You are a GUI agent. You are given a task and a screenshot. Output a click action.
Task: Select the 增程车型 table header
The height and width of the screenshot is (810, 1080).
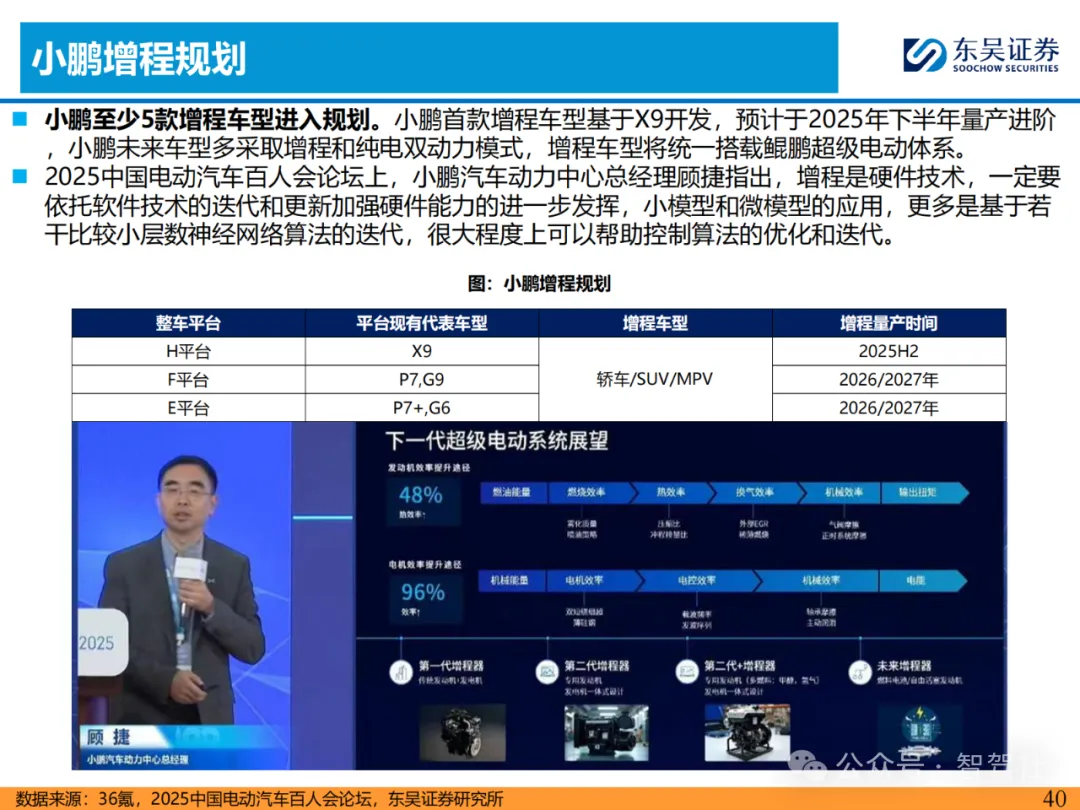[x=655, y=323]
